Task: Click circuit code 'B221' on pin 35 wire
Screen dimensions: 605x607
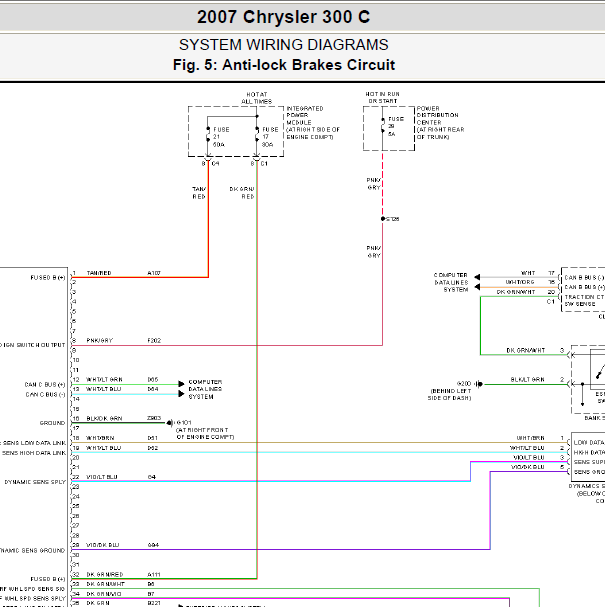Action: pyautogui.click(x=154, y=603)
